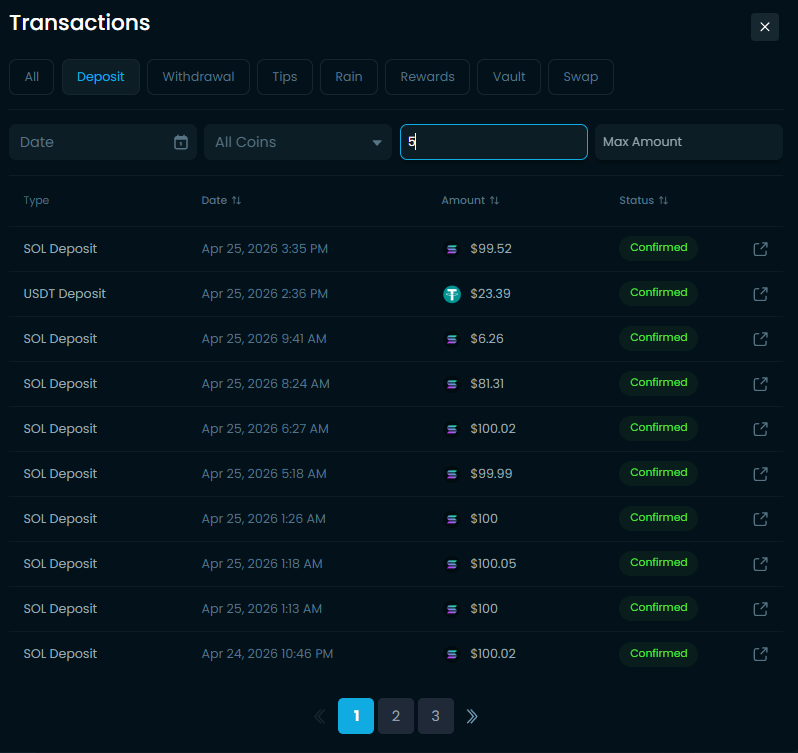Go to previous pages with double chevron
The width and height of the screenshot is (798, 753).
tap(320, 716)
